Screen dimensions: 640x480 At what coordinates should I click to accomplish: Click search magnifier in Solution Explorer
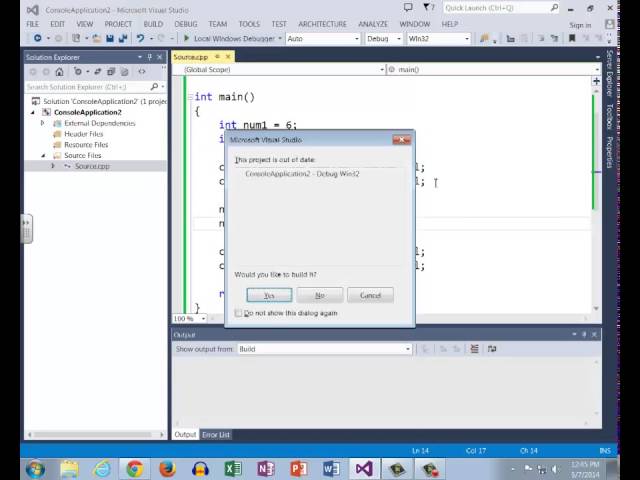(x=154, y=87)
